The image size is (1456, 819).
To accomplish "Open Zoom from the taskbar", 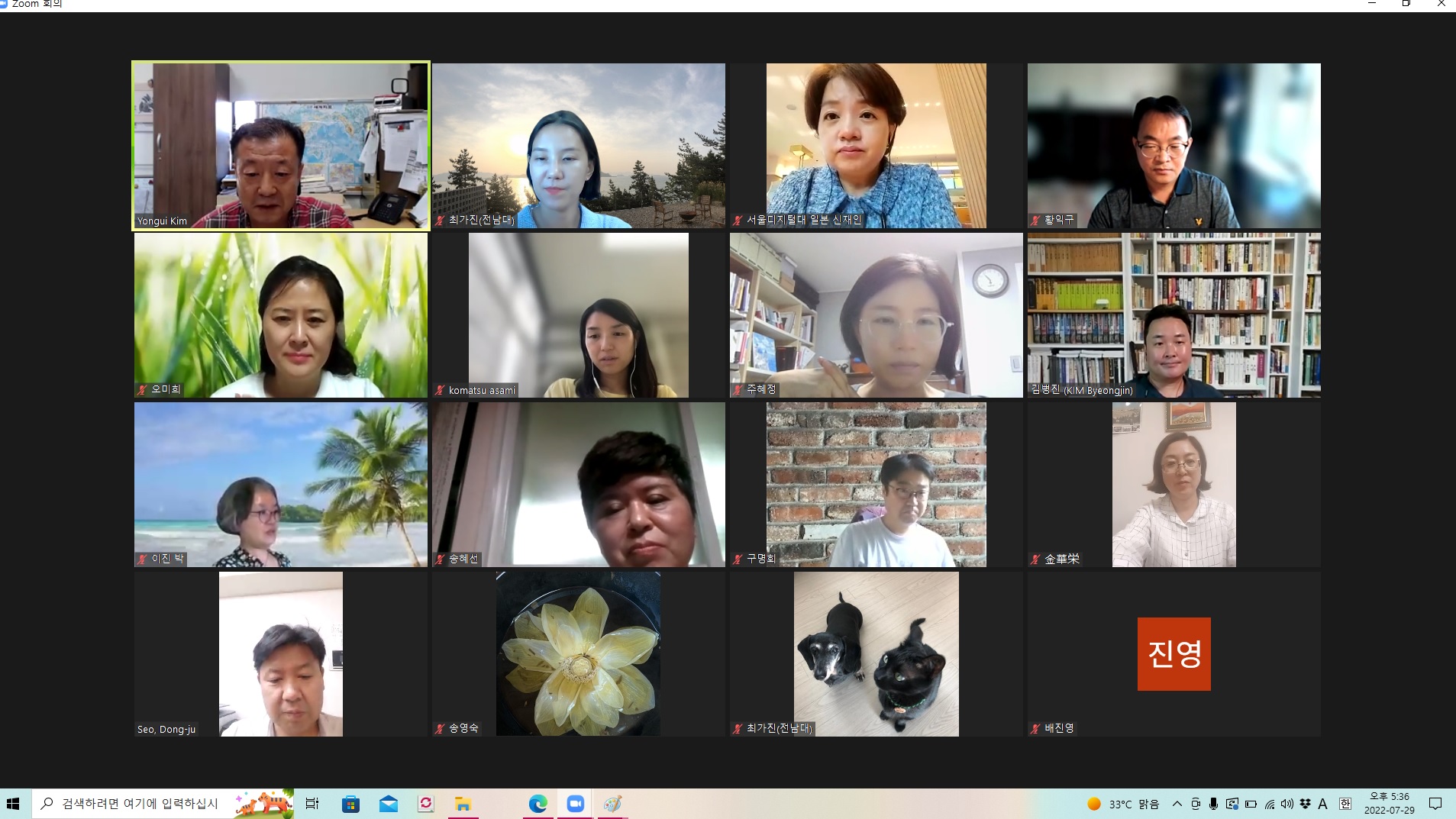I will click(x=575, y=804).
